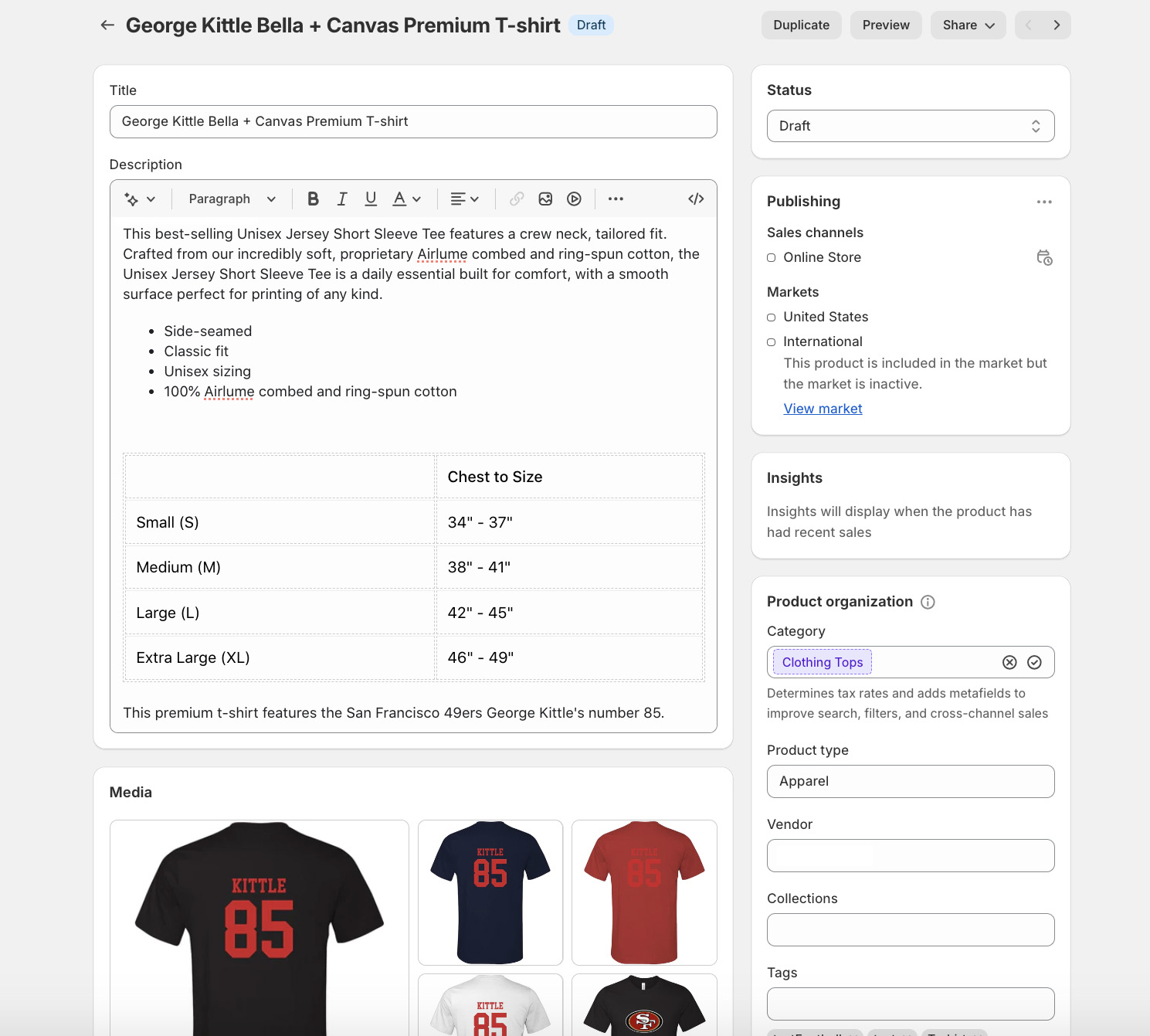Select the navy blue shirt thumbnail
Viewport: 1150px width, 1036px height.
tap(490, 892)
